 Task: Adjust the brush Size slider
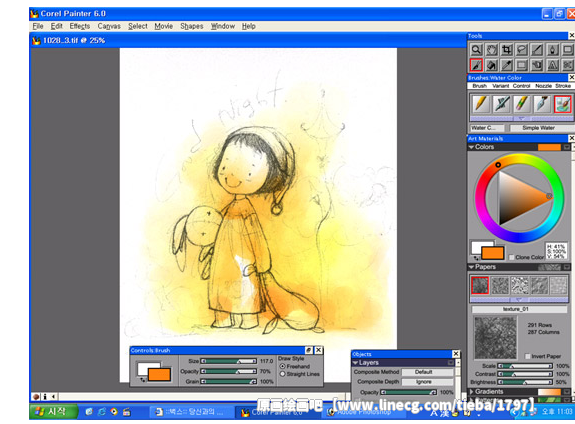pyautogui.click(x=229, y=361)
